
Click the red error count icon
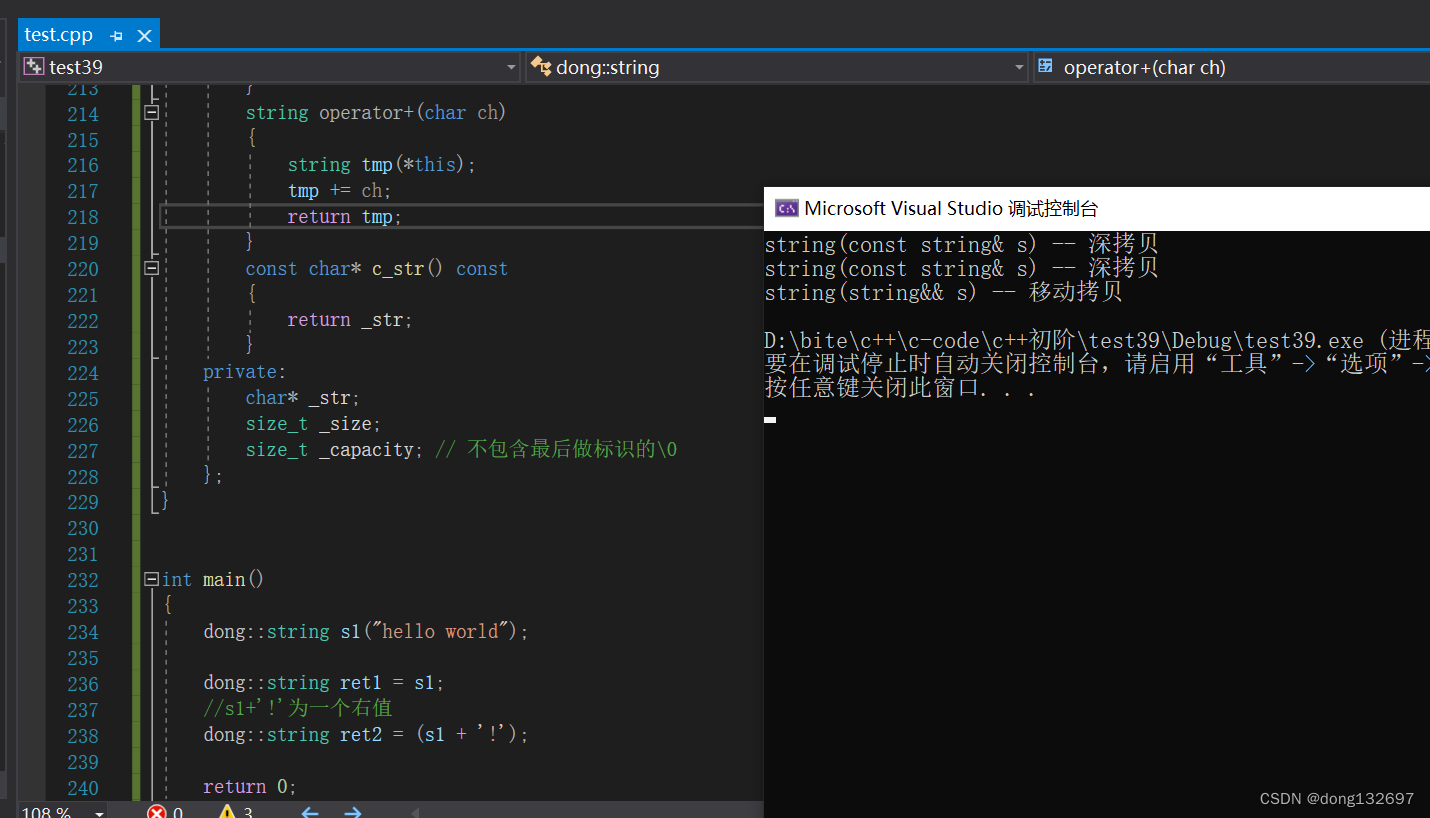point(157,812)
